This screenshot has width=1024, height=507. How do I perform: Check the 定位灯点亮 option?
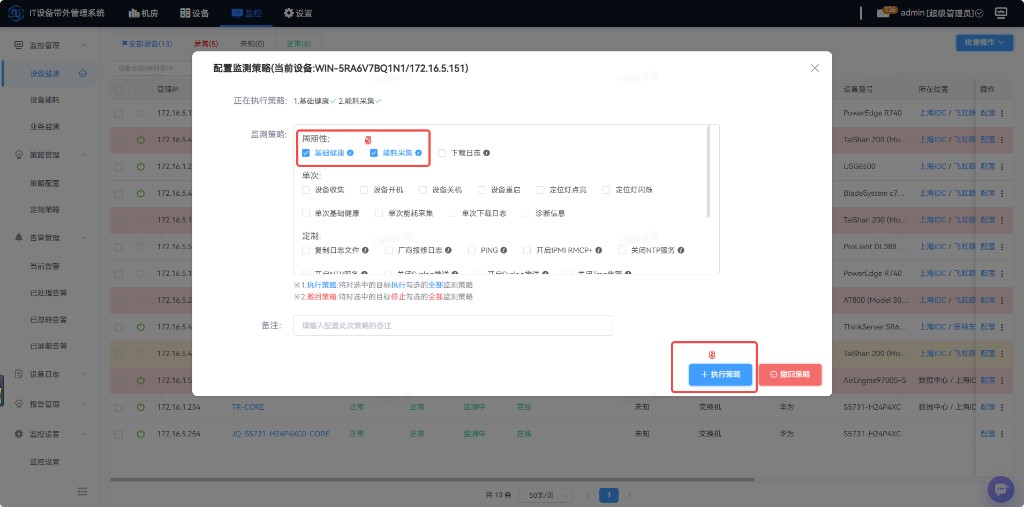tap(540, 190)
